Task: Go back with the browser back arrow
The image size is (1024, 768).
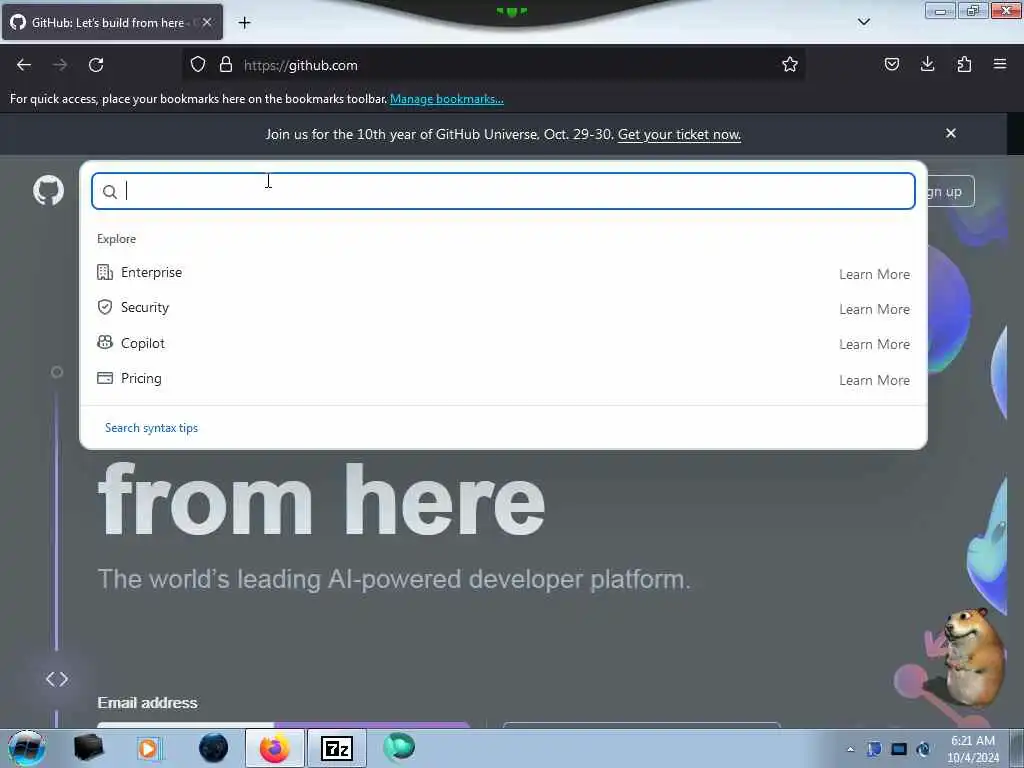Action: click(x=24, y=65)
